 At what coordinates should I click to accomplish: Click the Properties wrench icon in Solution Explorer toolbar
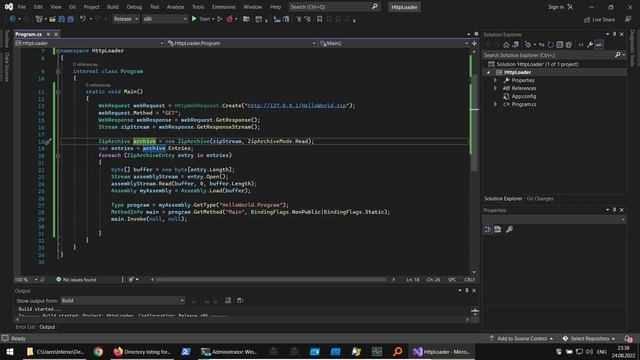pyautogui.click(x=590, y=45)
